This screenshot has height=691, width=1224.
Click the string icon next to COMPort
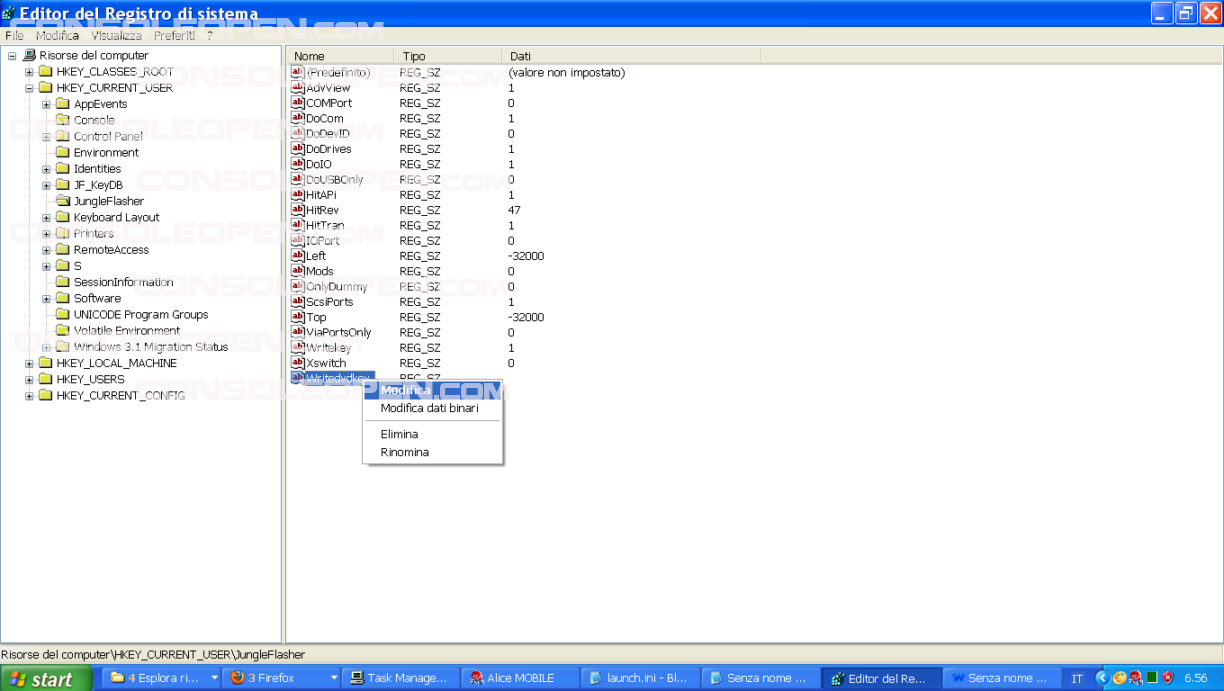[x=297, y=103]
